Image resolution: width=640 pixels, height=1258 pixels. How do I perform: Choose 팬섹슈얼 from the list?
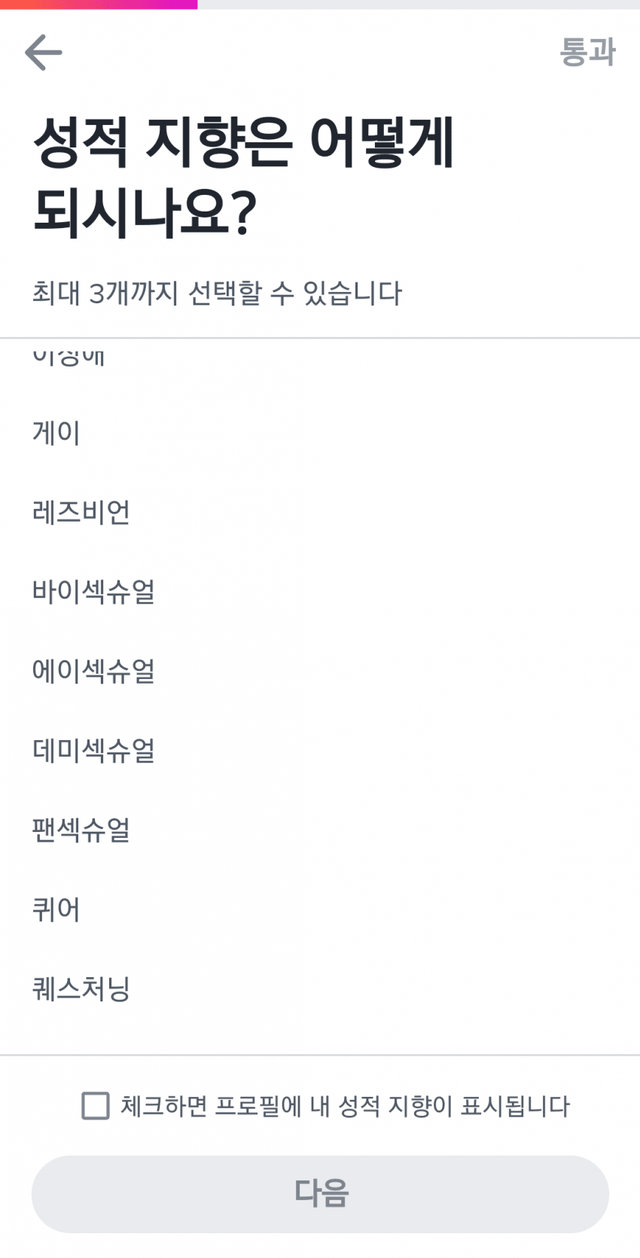point(81,830)
